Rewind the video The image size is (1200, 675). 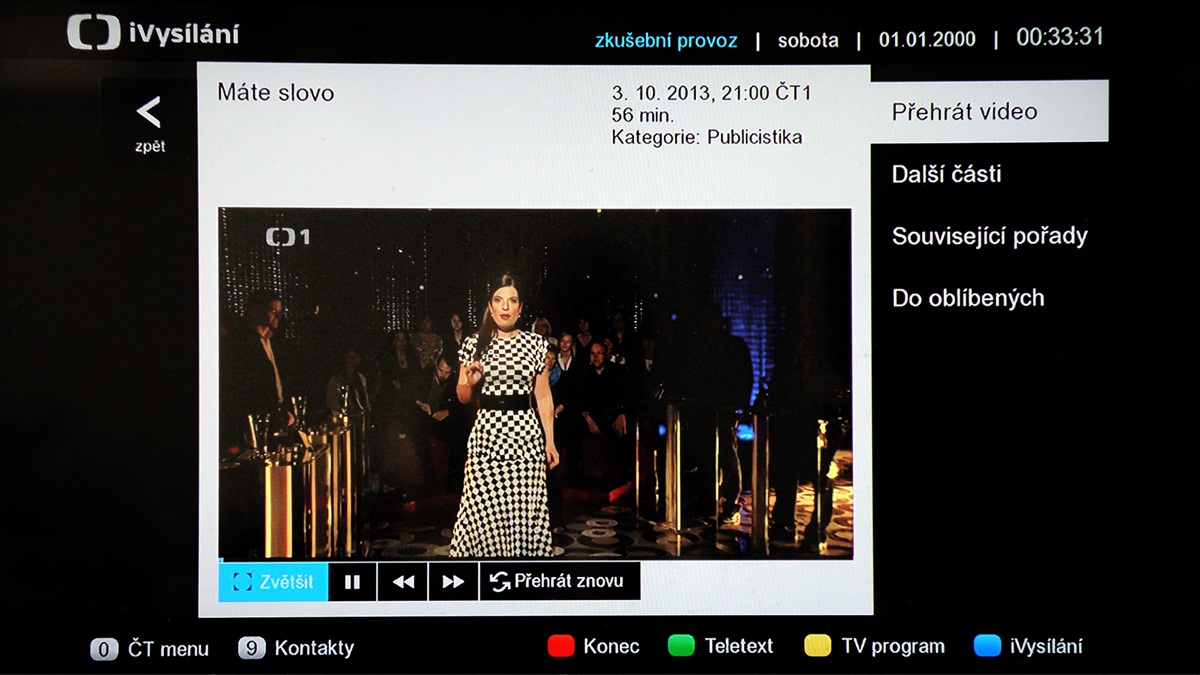tap(402, 581)
